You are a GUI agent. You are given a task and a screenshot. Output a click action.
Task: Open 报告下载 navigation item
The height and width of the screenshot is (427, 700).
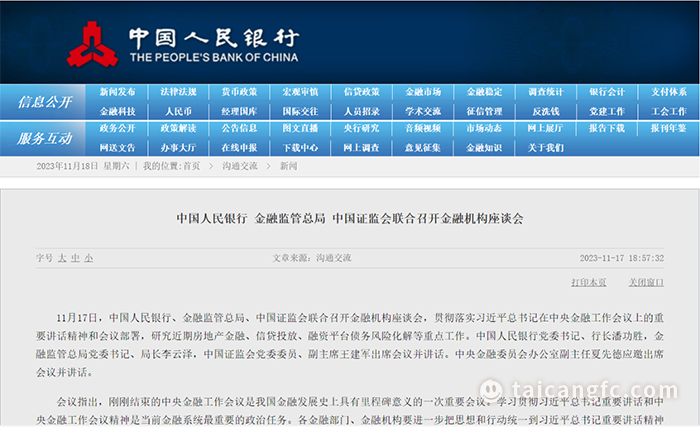[607, 129]
